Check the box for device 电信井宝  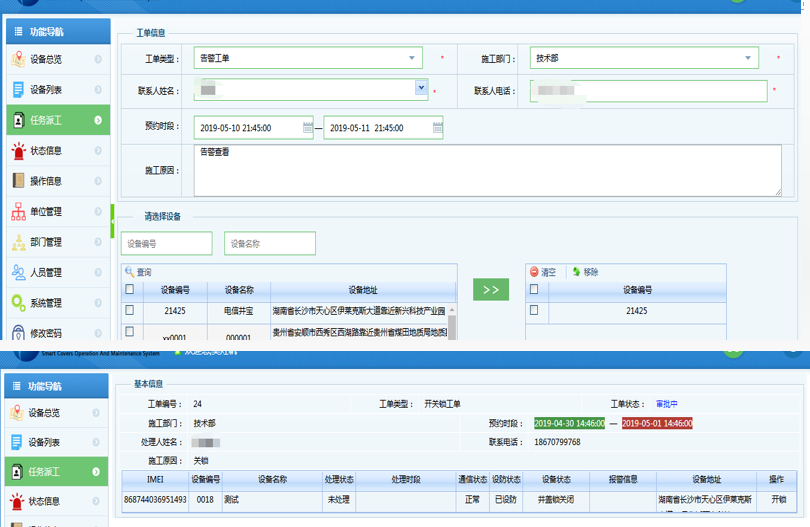(129, 311)
